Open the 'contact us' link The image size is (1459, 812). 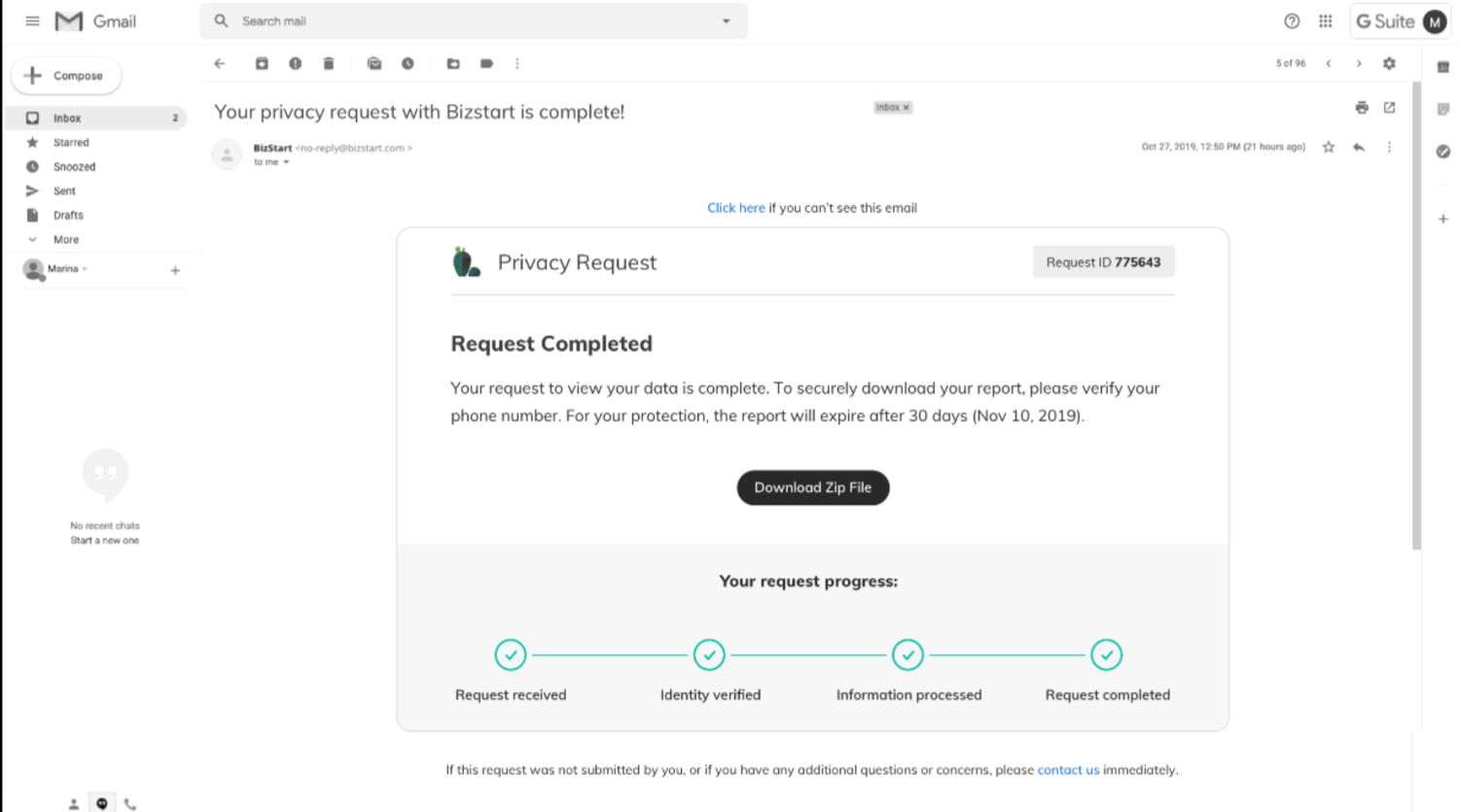tap(1068, 769)
